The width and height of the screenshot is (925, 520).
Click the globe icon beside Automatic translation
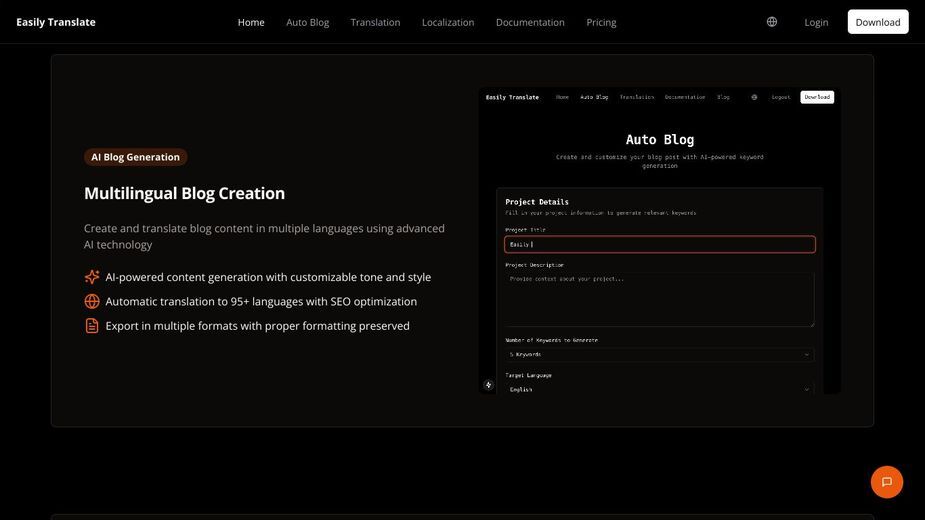click(92, 301)
